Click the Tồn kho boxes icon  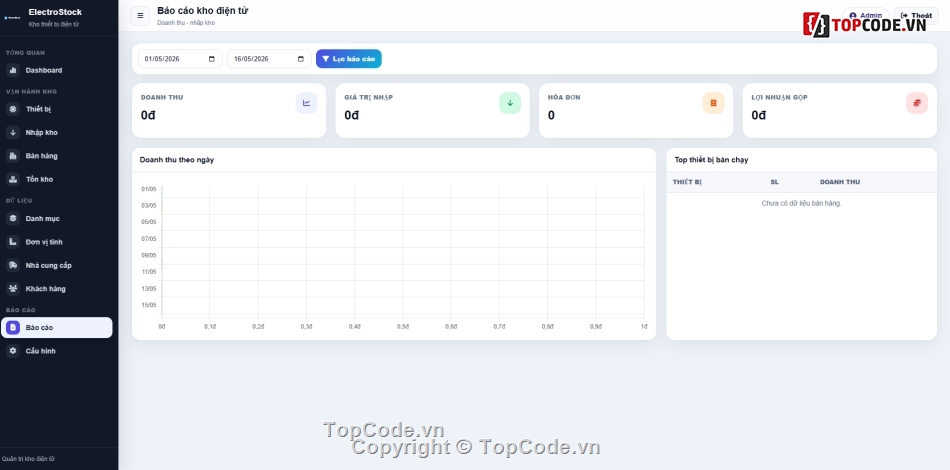click(x=13, y=179)
